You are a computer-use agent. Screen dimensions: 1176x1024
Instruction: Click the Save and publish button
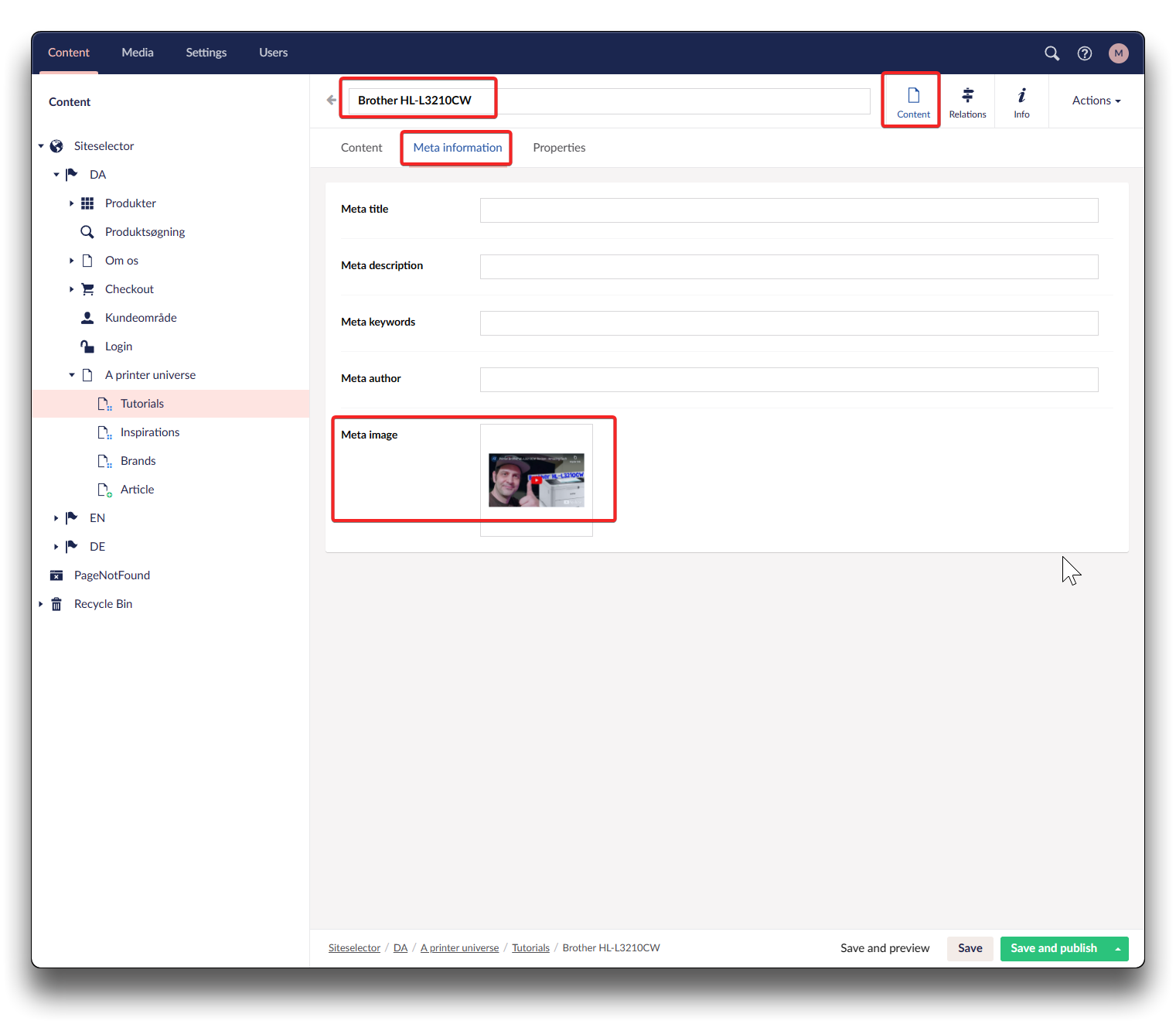1054,949
